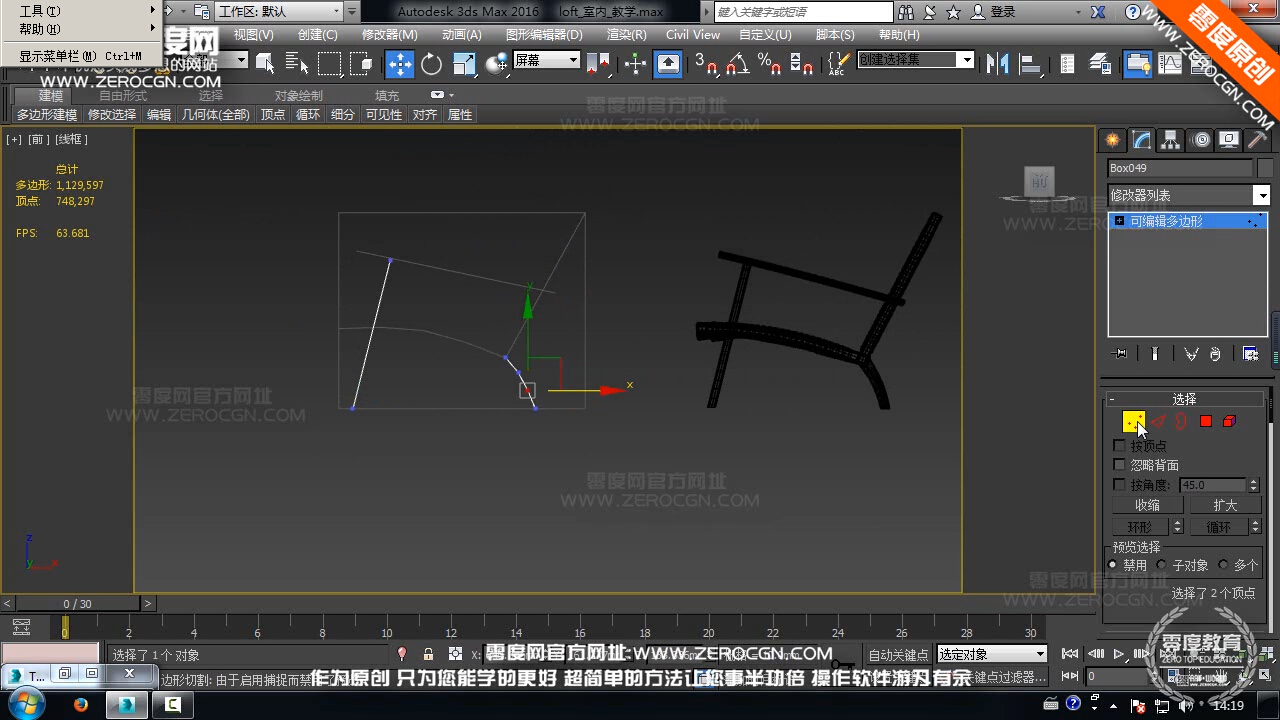Open the Utilities hammer panel tab
Image resolution: width=1280 pixels, height=720 pixels.
(x=1257, y=140)
